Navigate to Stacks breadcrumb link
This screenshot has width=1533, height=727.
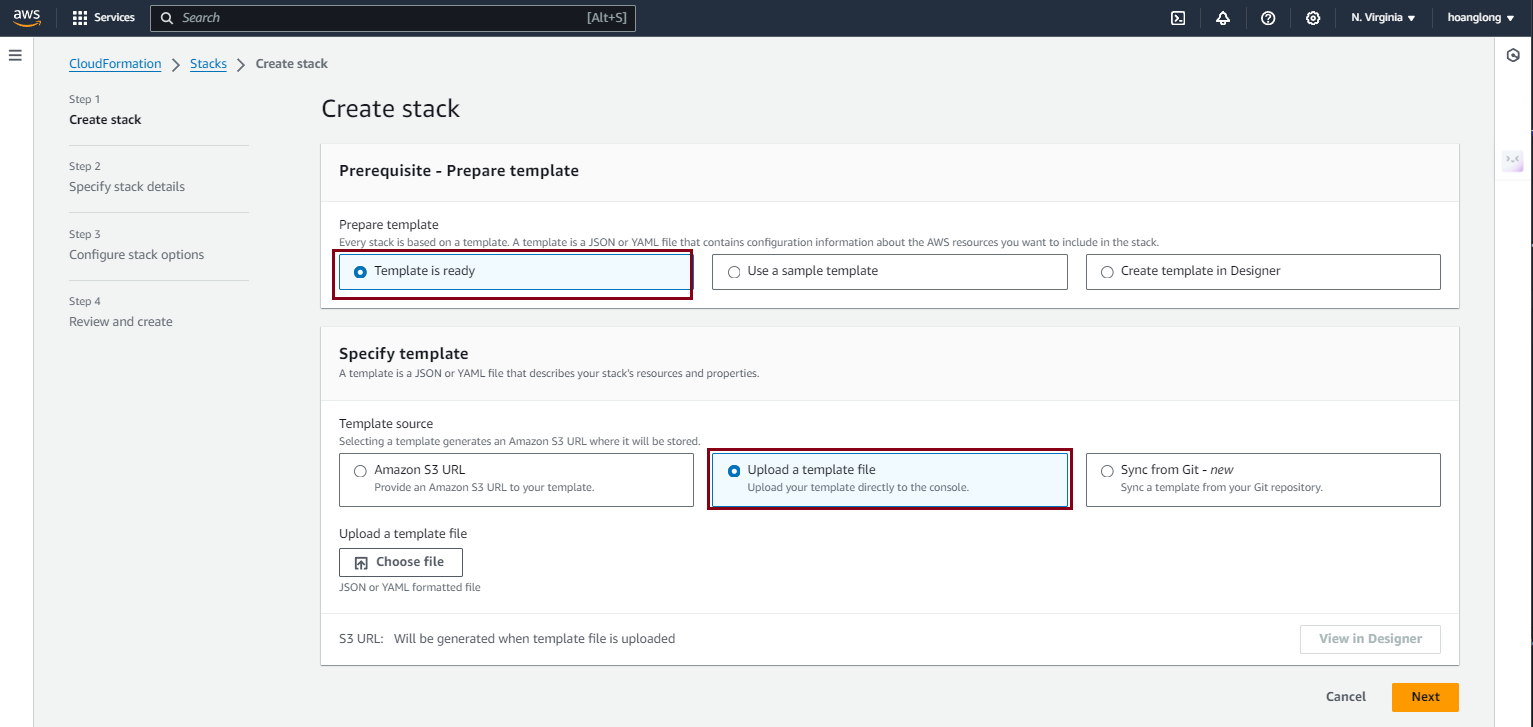point(208,64)
